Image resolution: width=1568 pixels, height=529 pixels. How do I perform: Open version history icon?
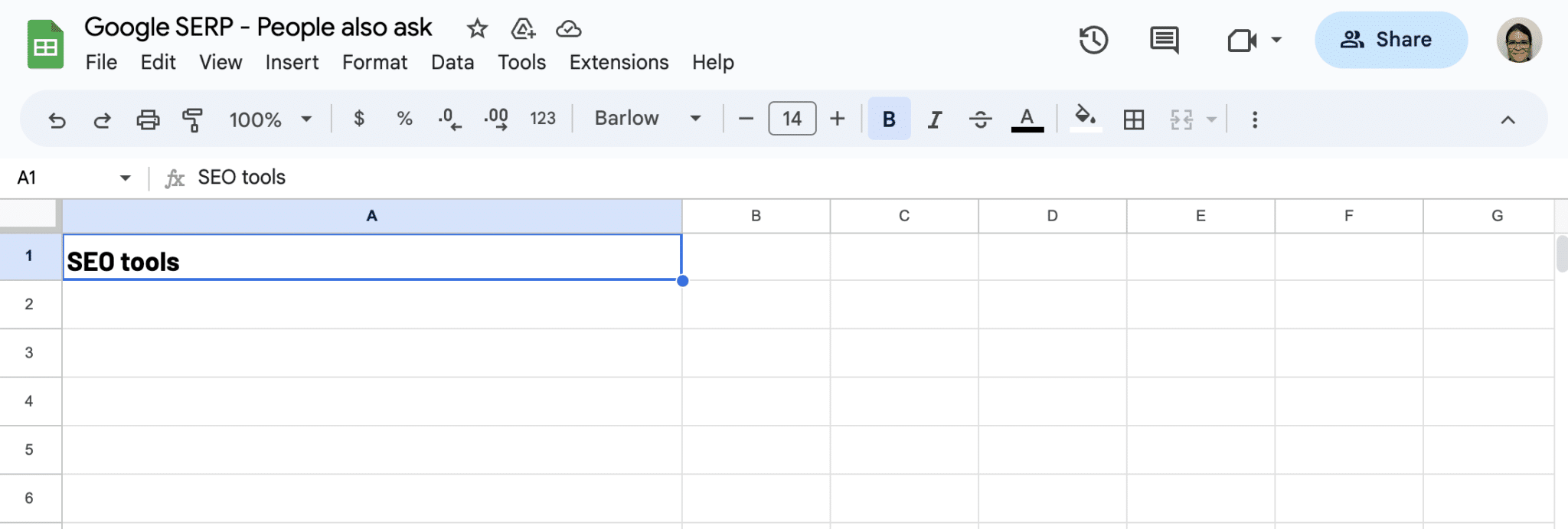(x=1093, y=40)
